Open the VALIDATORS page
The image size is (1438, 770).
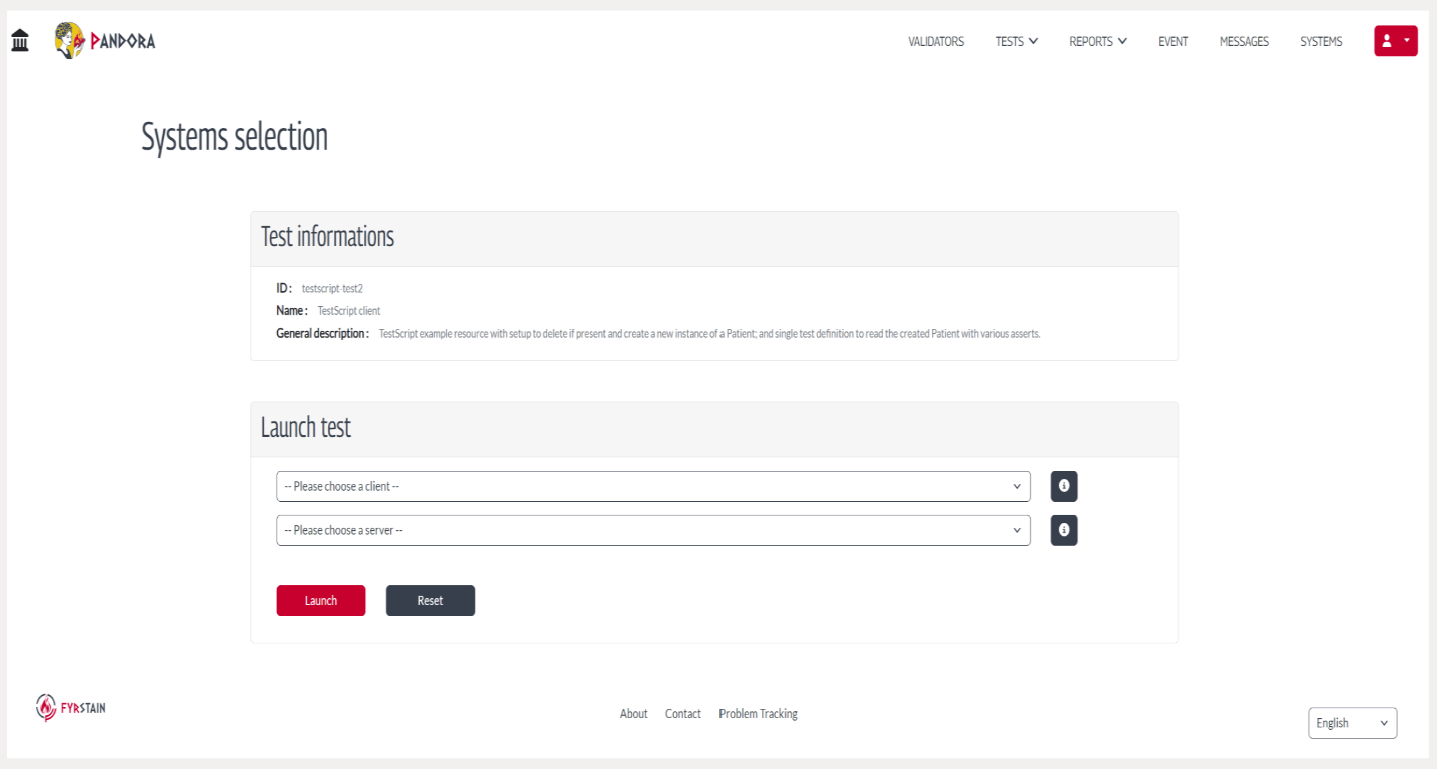pyautogui.click(x=935, y=41)
